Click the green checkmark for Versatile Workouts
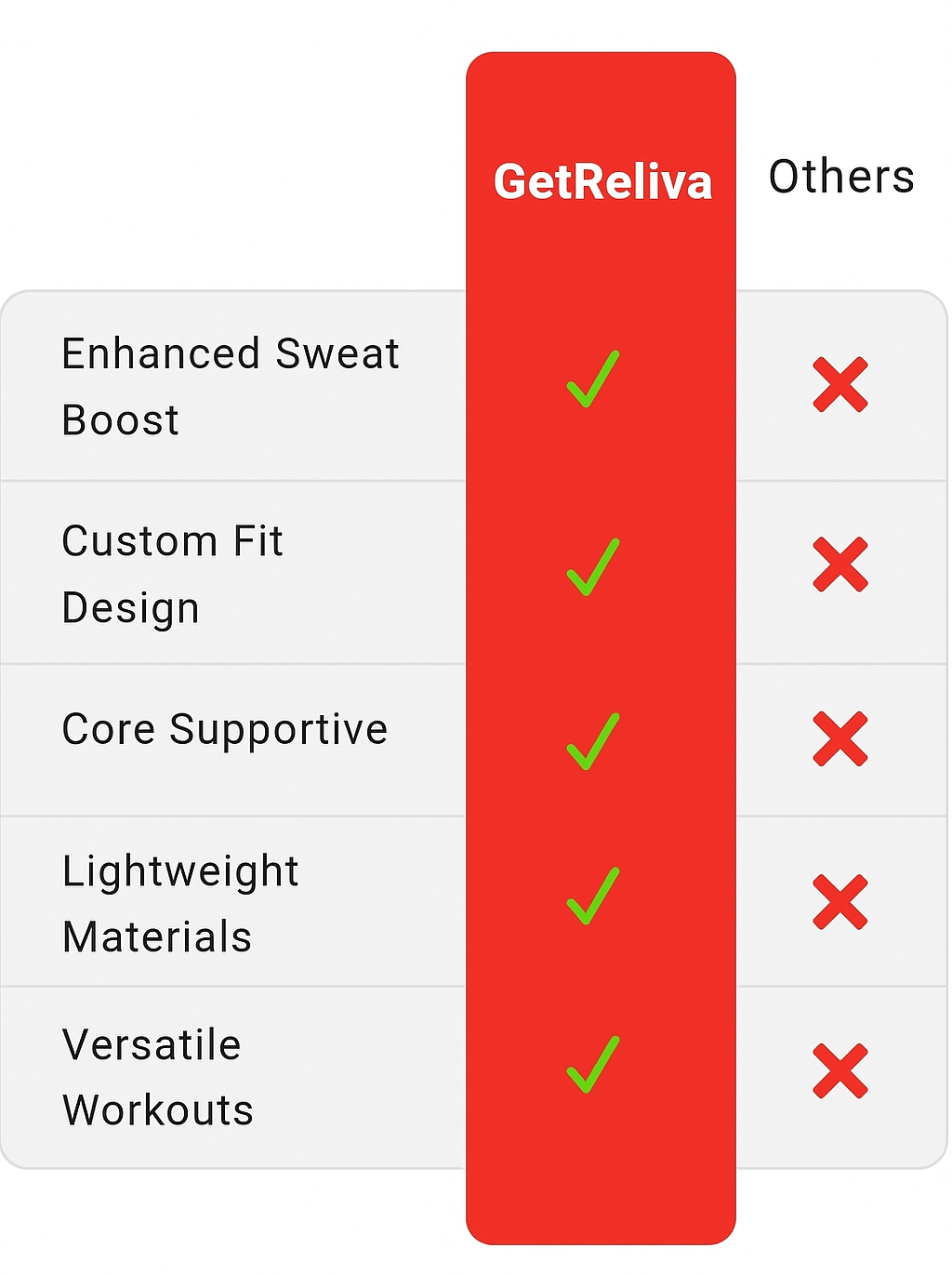 pyautogui.click(x=592, y=1064)
